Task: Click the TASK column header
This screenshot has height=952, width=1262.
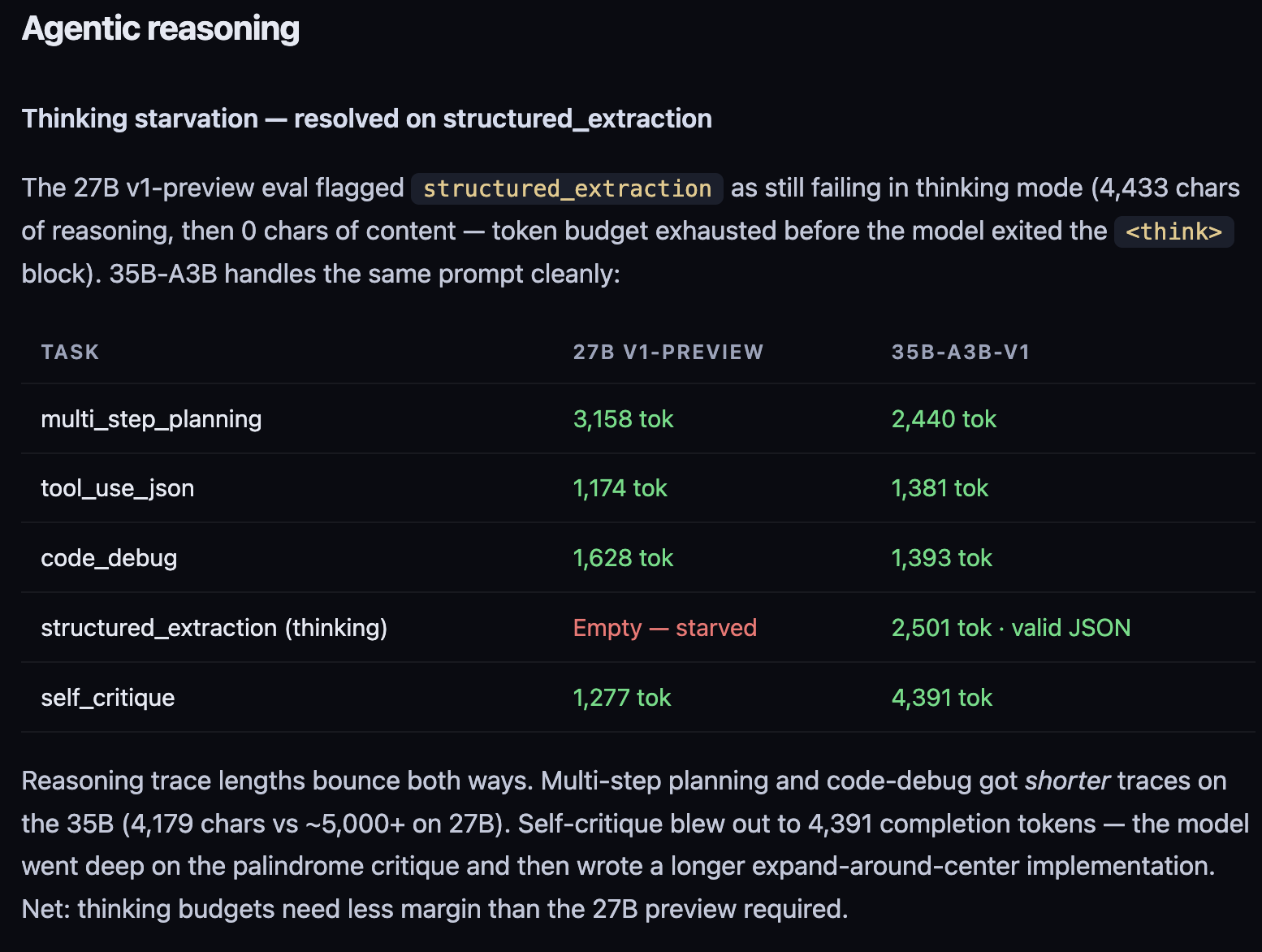Action: coord(71,352)
